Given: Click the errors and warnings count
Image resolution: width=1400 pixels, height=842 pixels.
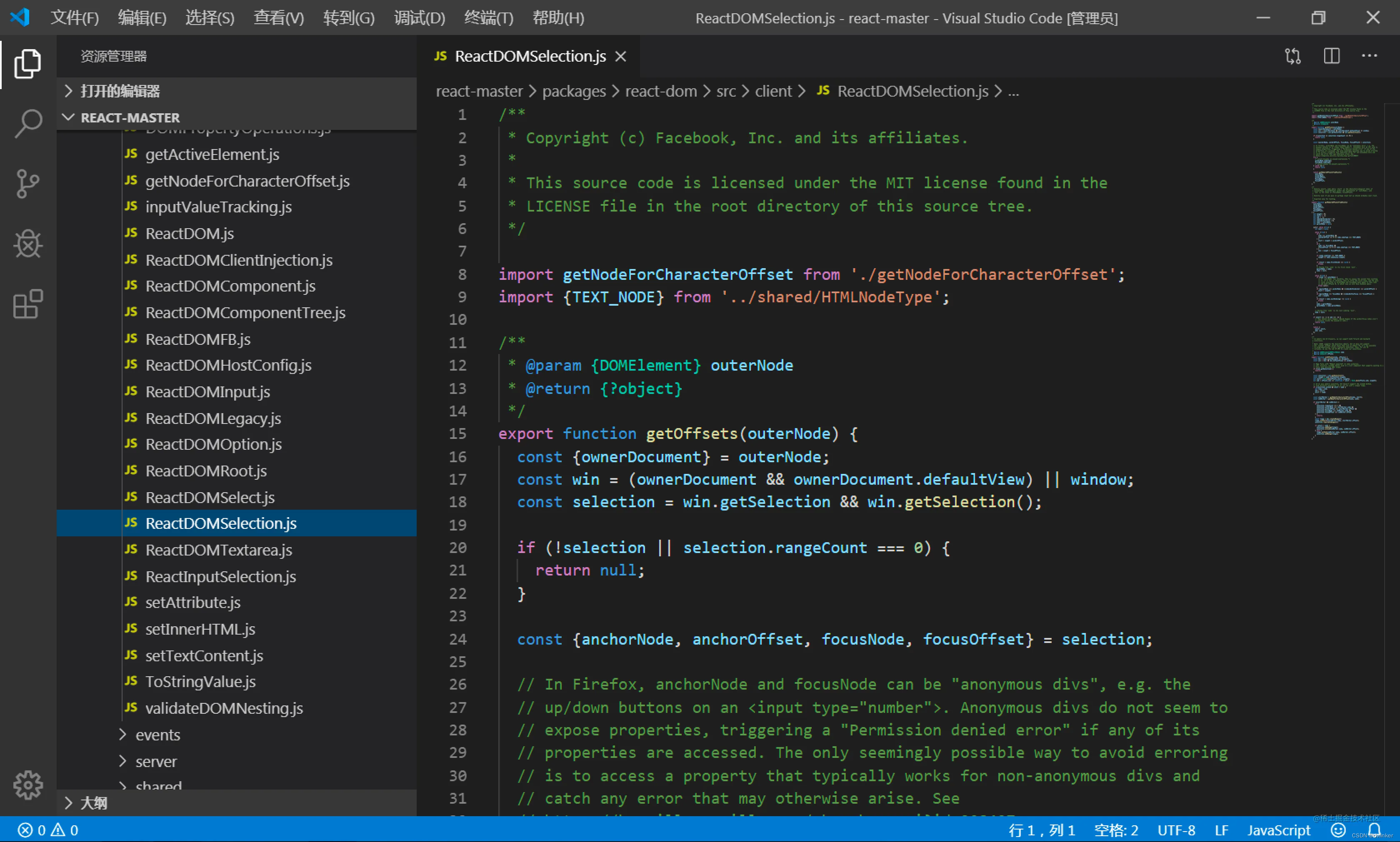Looking at the screenshot, I should pos(48,830).
